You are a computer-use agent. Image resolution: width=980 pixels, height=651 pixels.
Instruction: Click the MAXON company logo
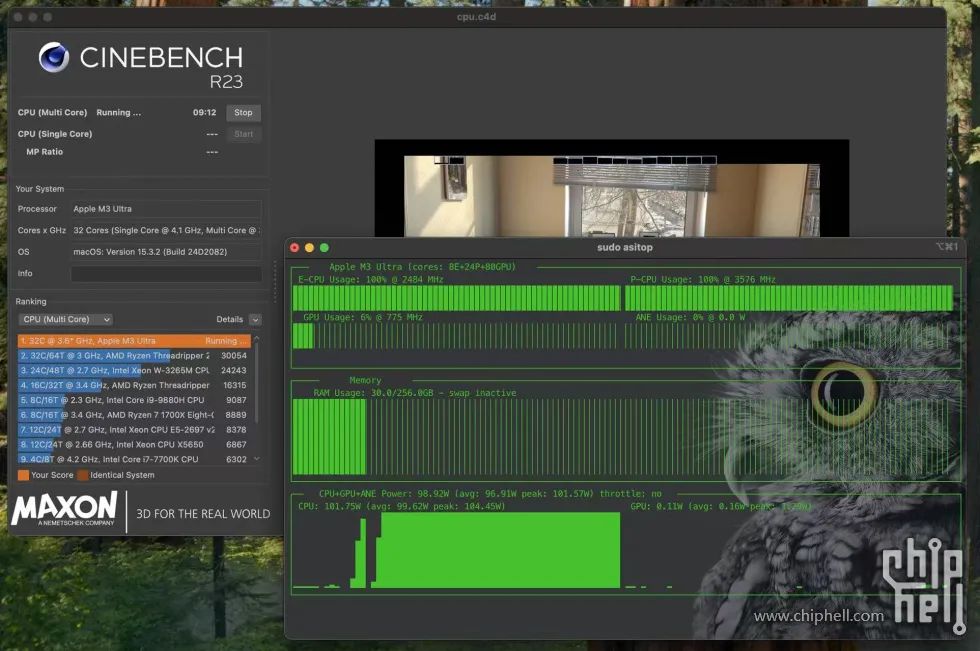[64, 509]
